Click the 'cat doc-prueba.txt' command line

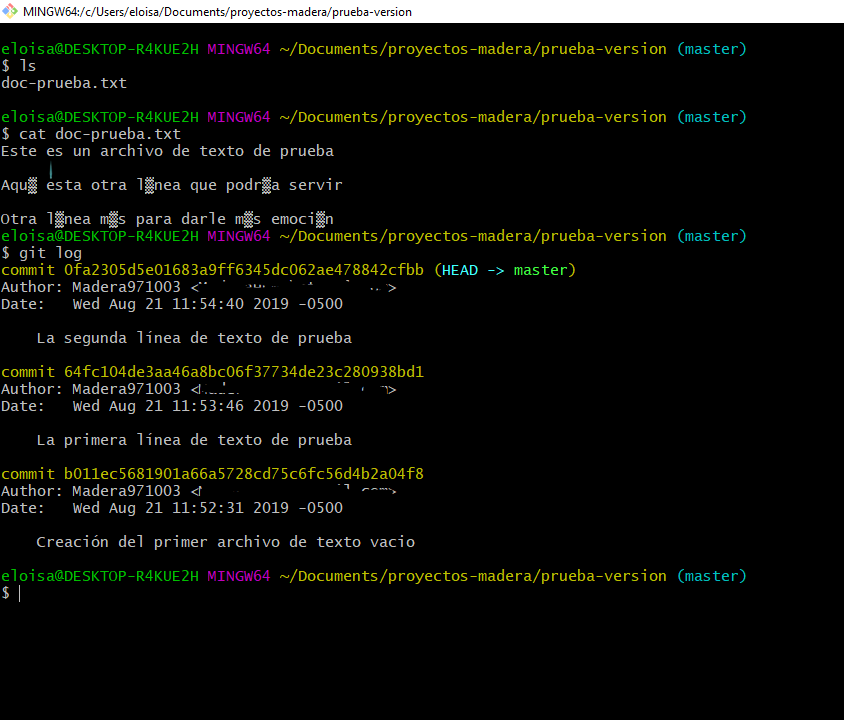(x=99, y=134)
